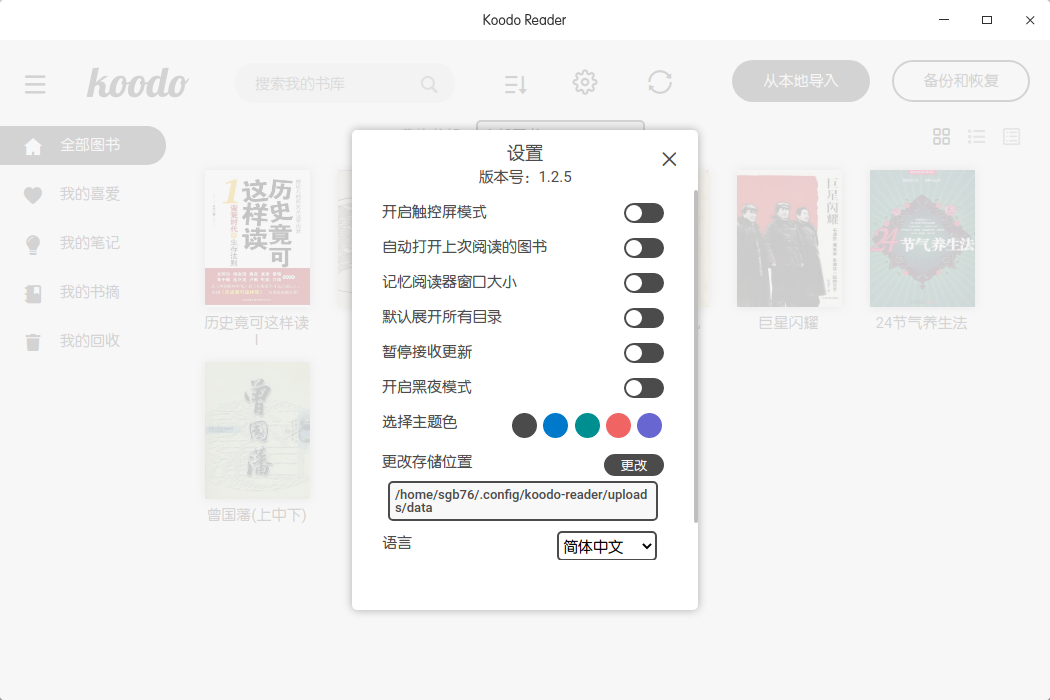Close the 设置 dialog with X
The height and width of the screenshot is (700, 1050).
point(669,159)
